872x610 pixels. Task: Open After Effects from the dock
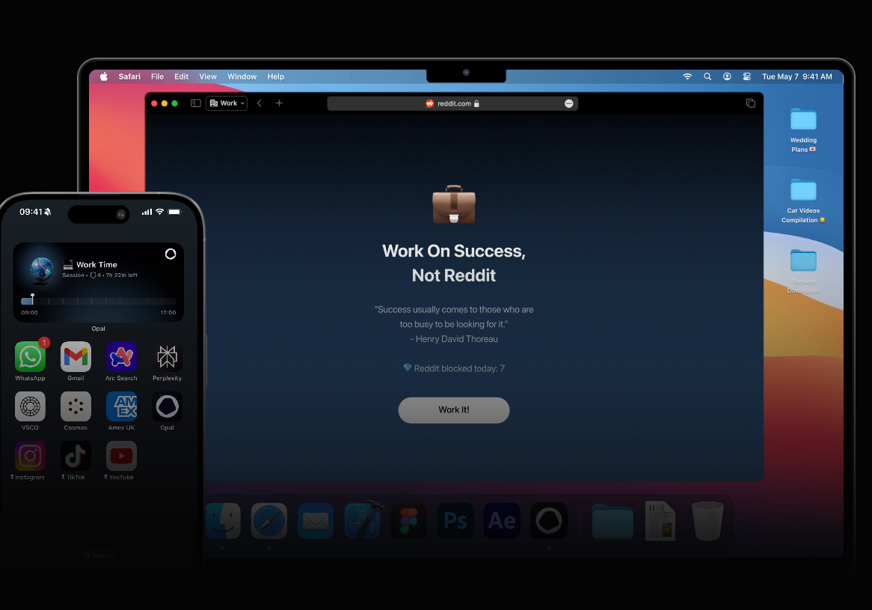click(x=502, y=521)
